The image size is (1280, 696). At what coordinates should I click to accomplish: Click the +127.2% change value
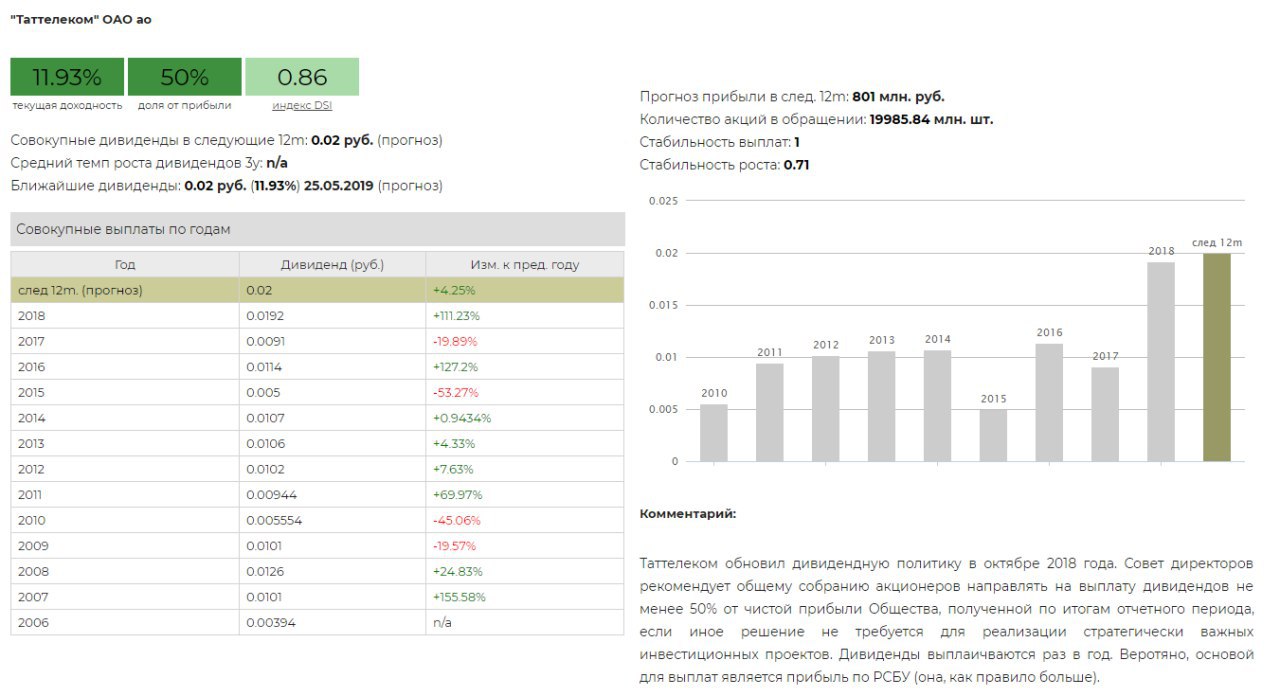[455, 367]
